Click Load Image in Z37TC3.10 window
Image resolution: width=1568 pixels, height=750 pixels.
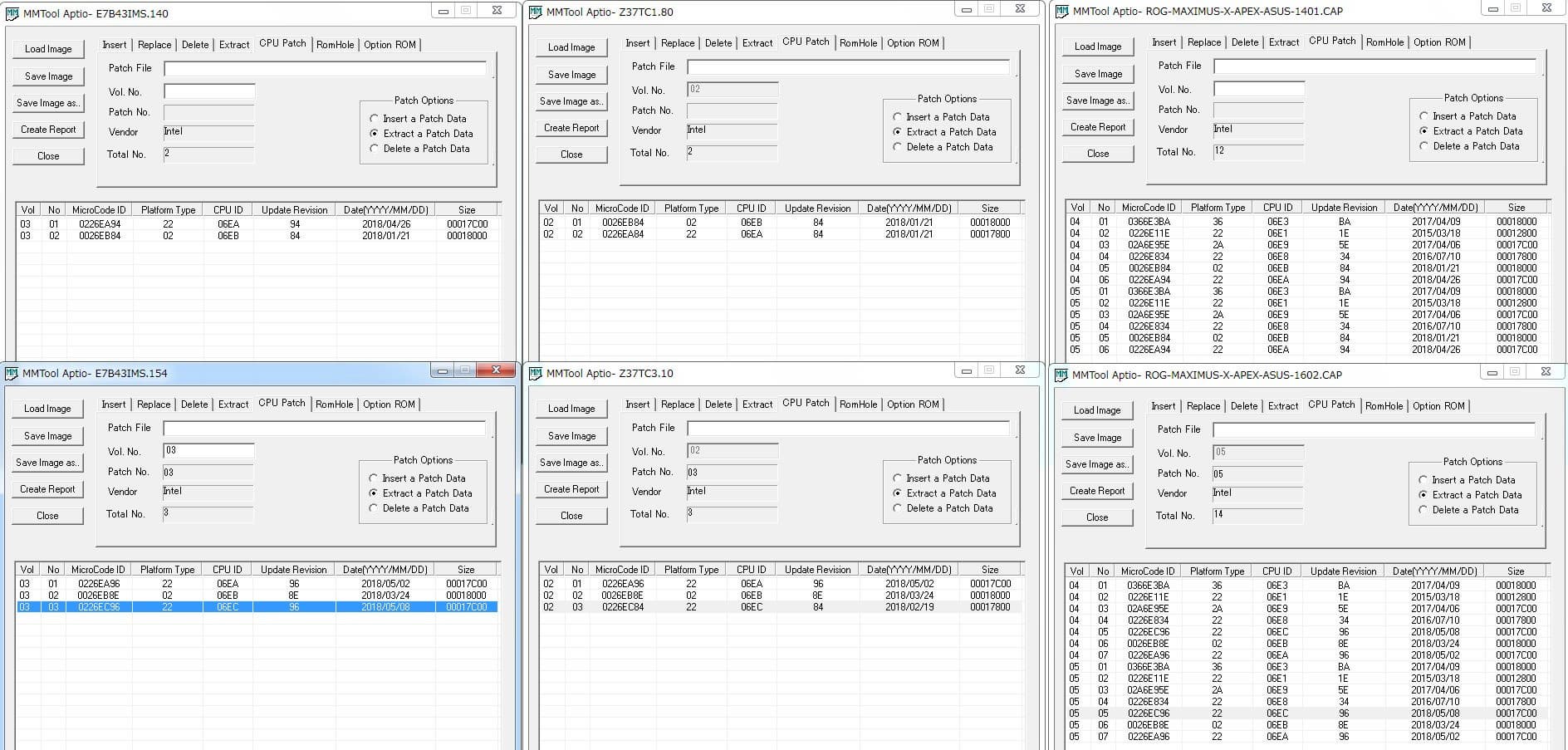tap(571, 409)
